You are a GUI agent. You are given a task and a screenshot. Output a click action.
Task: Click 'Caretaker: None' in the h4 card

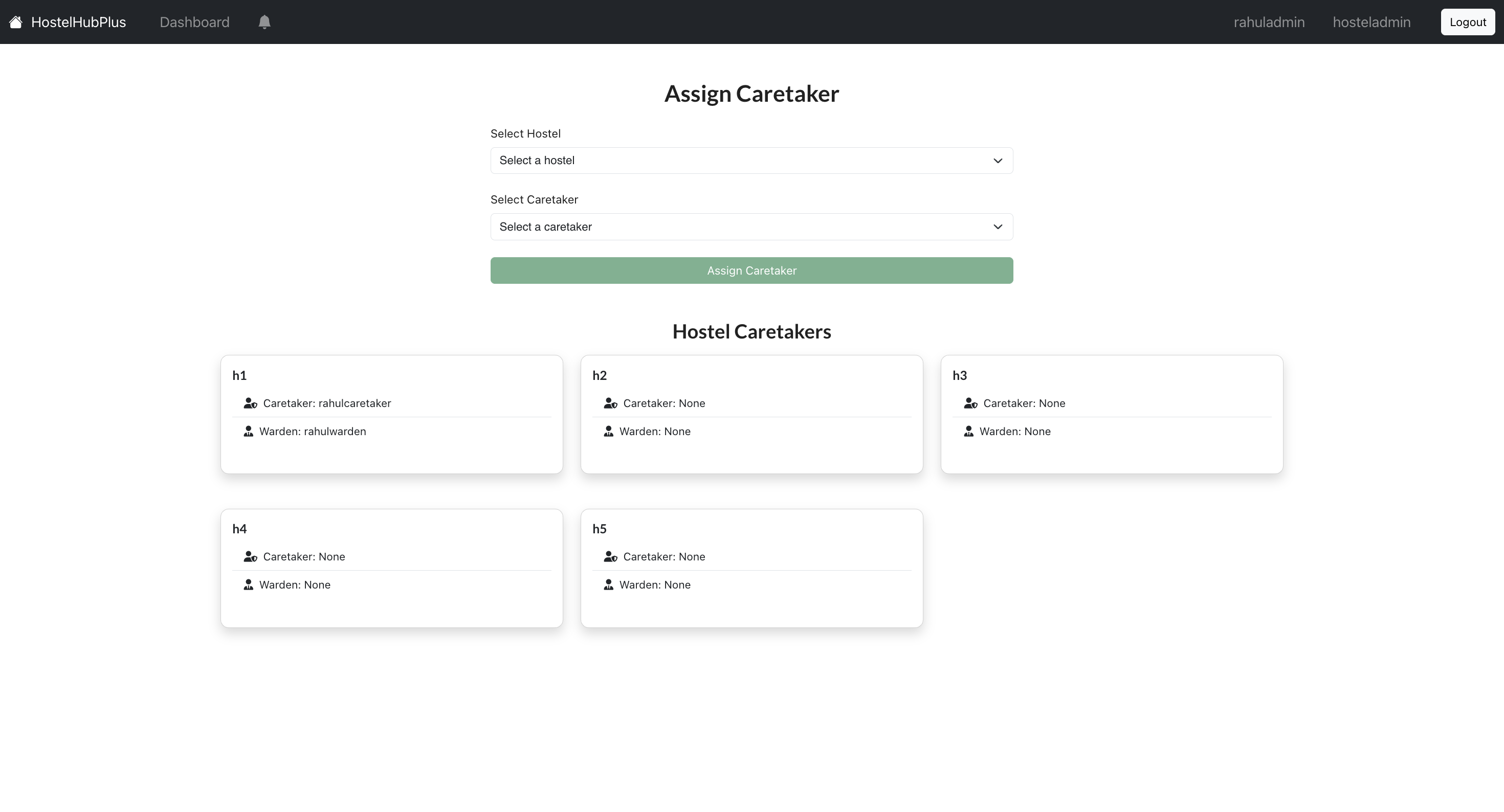tap(303, 557)
